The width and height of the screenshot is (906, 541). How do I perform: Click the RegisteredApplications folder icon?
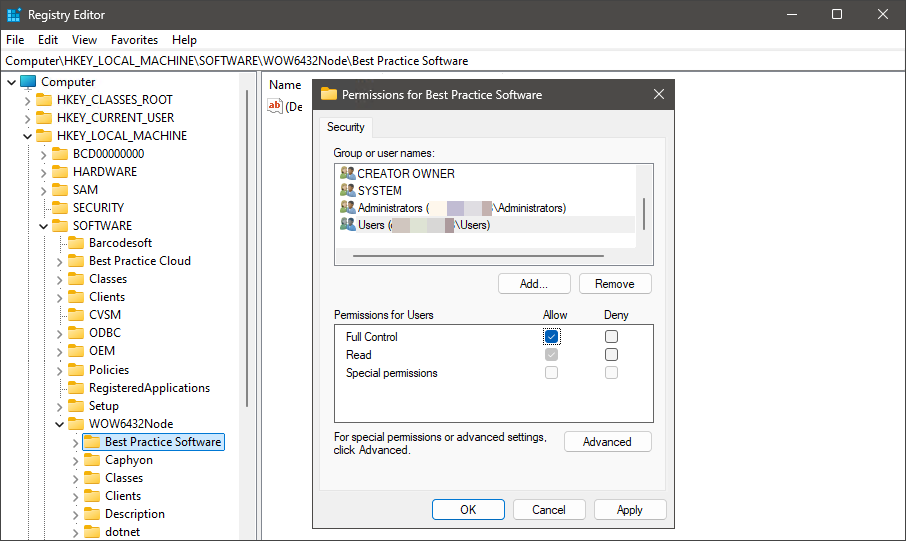pos(76,388)
